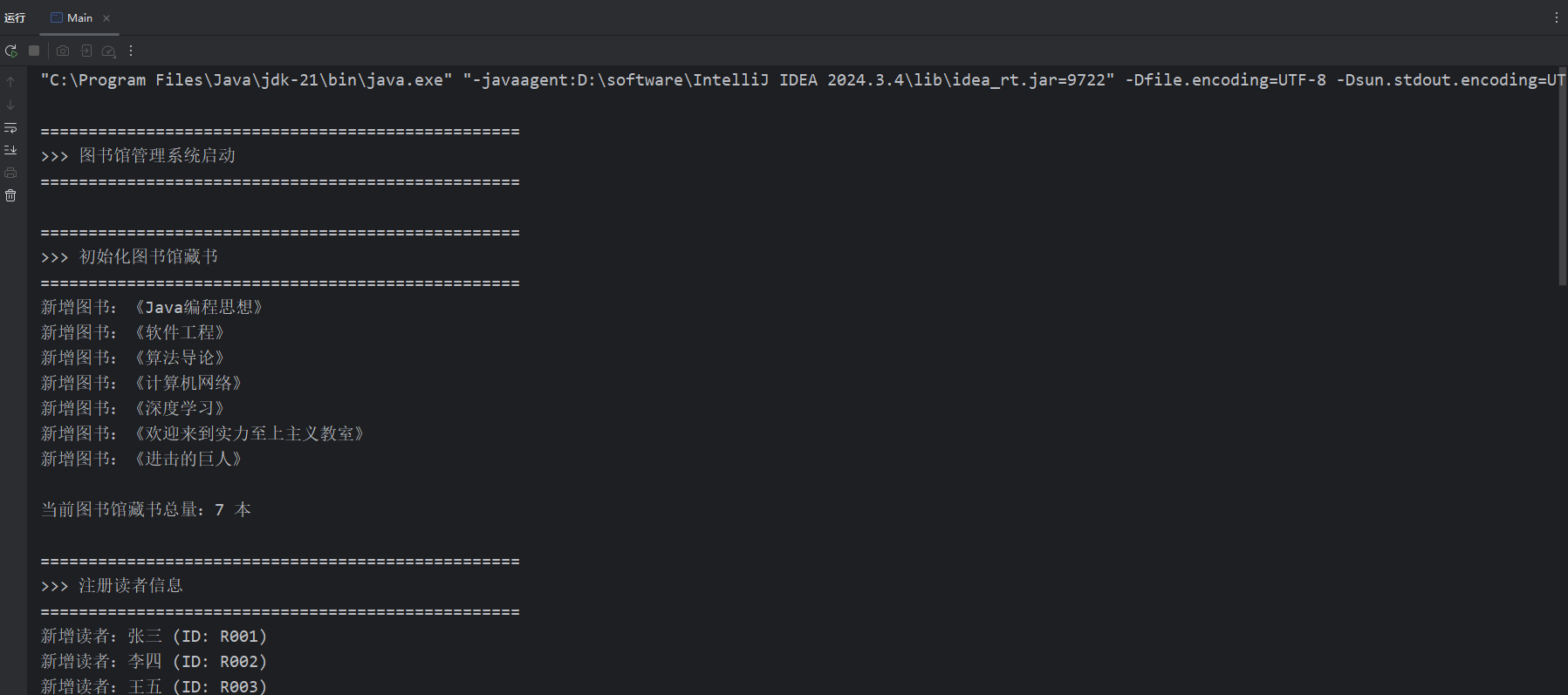Screen dimensions: 1568x695
Task: Stop the running process
Action: point(34,51)
